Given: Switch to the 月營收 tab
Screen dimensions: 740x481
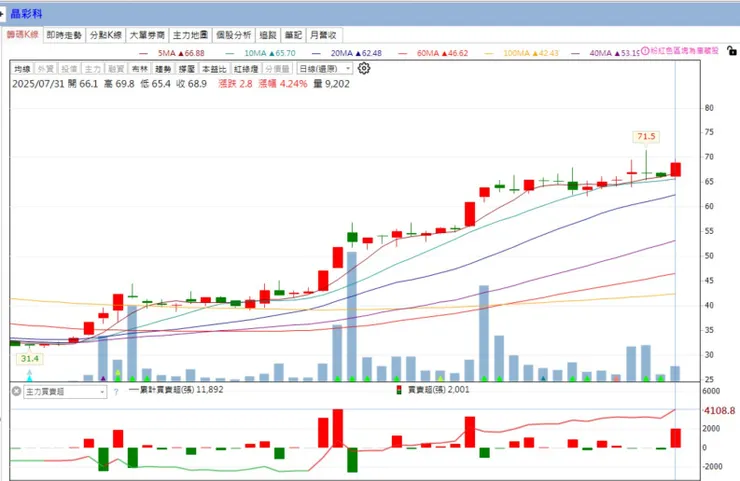Looking at the screenshot, I should click(323, 35).
